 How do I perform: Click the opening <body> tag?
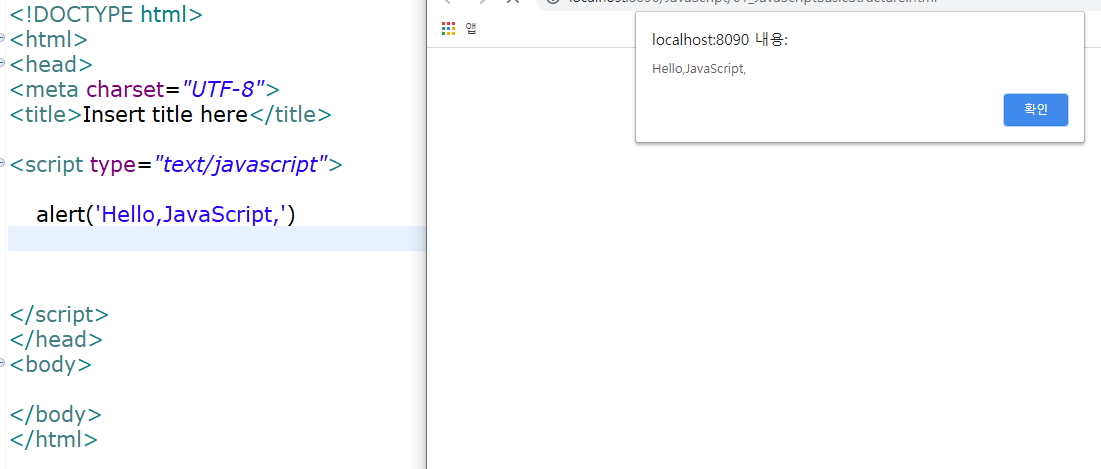tap(50, 364)
